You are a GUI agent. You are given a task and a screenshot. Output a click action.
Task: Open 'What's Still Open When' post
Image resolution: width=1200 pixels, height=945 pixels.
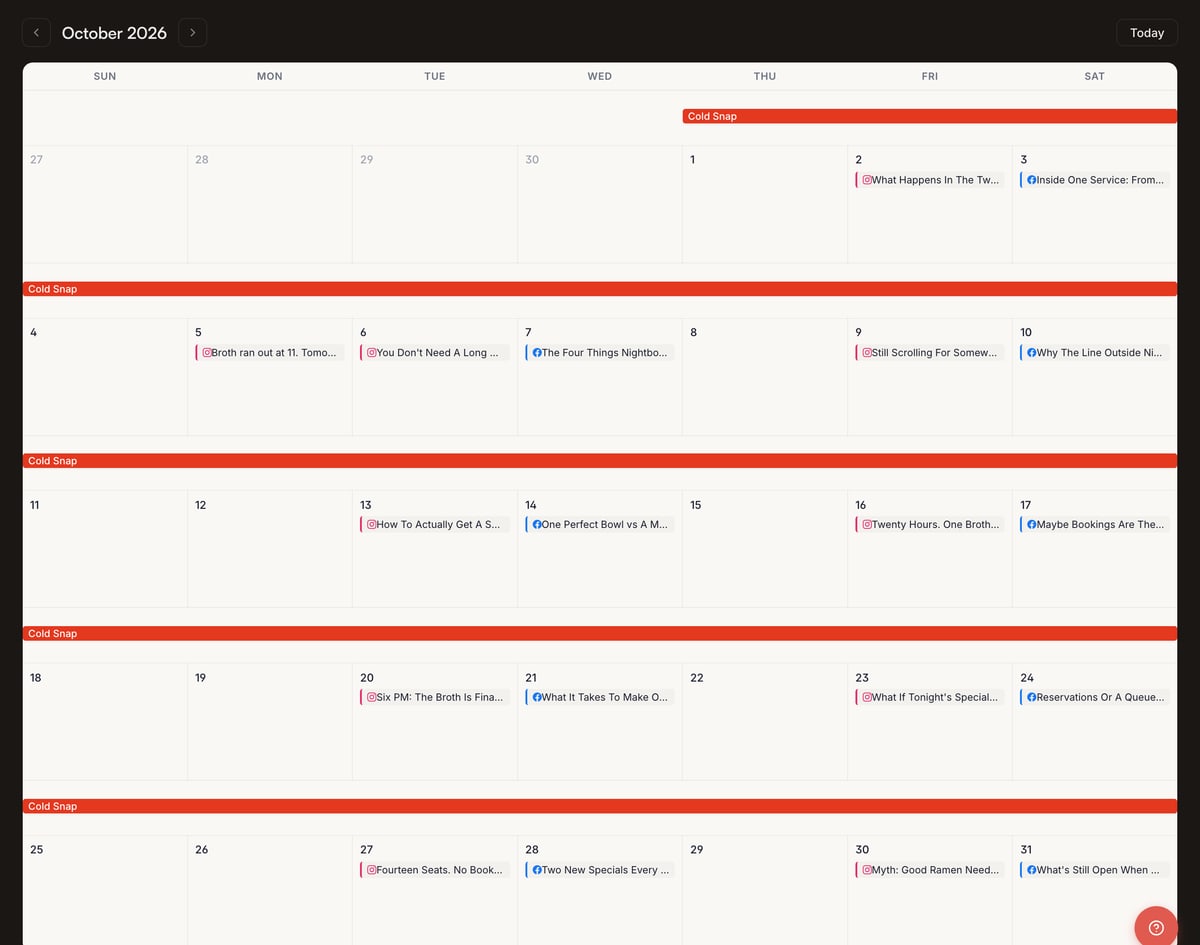1095,870
